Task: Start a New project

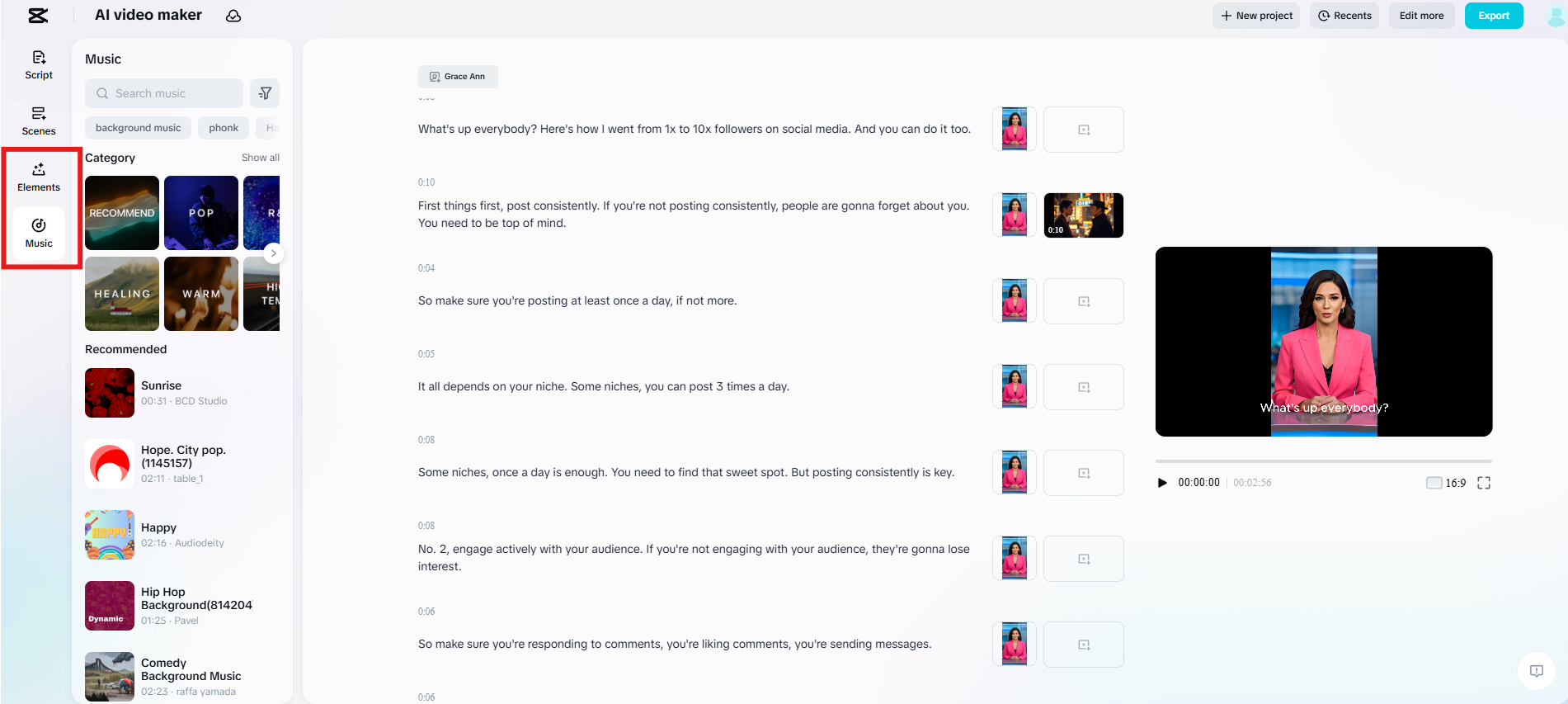Action: (x=1255, y=16)
